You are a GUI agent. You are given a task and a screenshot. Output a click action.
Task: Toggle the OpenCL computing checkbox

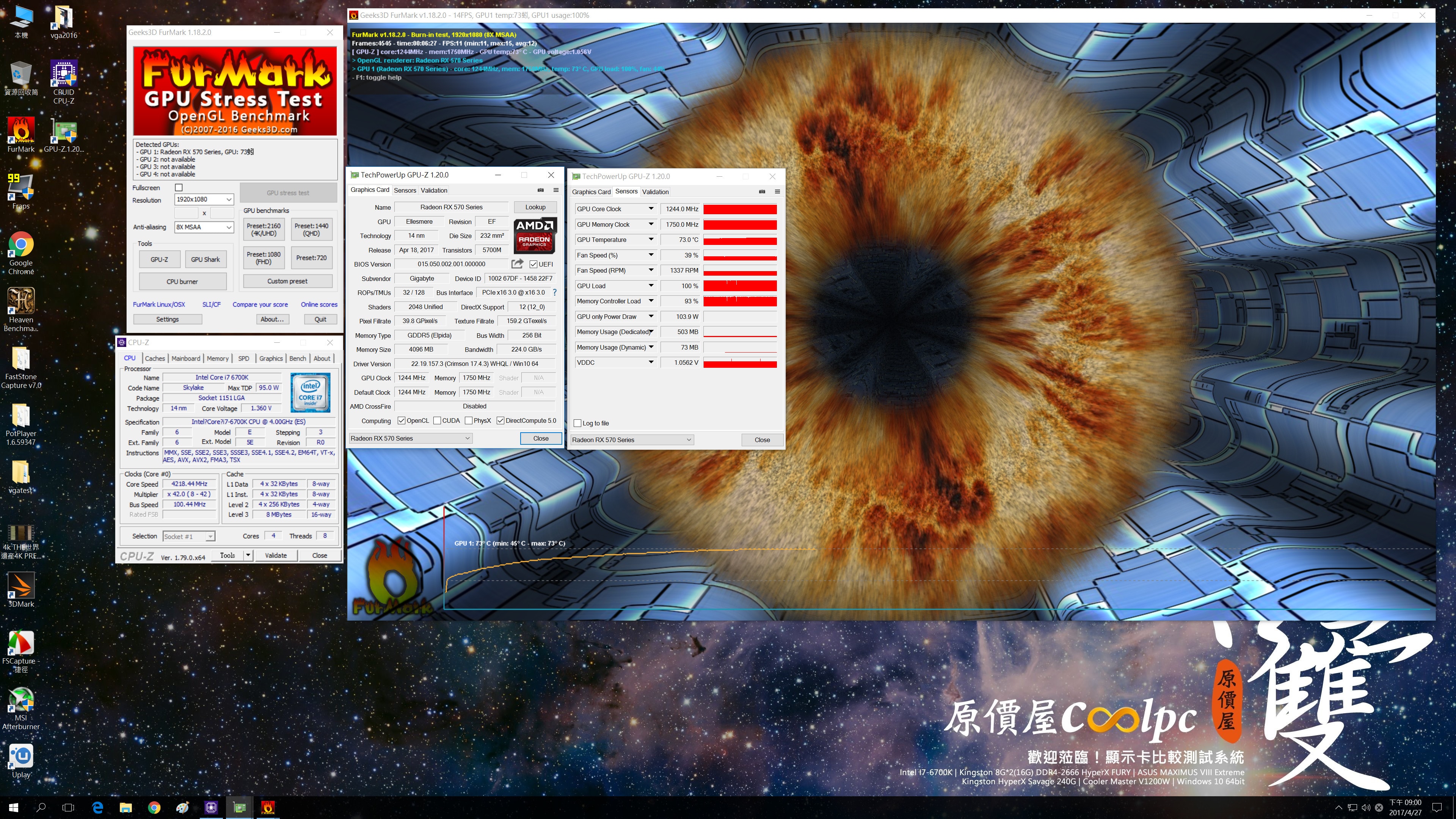coord(401,420)
